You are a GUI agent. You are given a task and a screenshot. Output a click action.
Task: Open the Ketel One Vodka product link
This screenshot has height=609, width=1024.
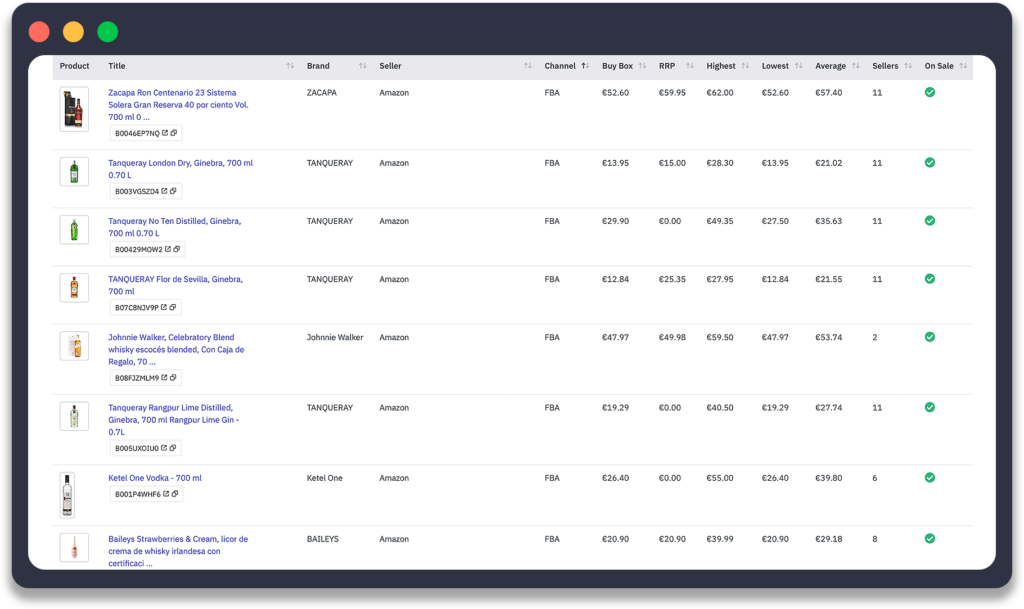point(155,478)
